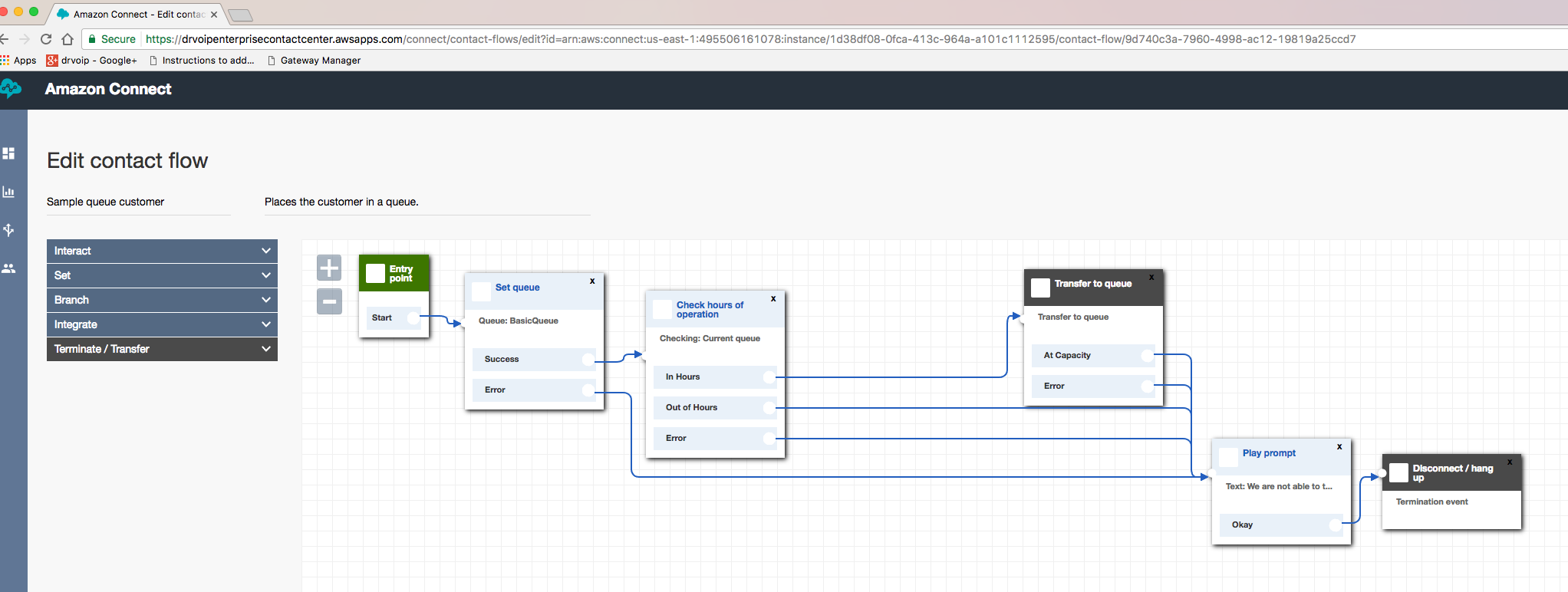Viewport: 1568px width, 592px height.
Task: Zoom out the flow canvas with minus button
Action: click(329, 301)
